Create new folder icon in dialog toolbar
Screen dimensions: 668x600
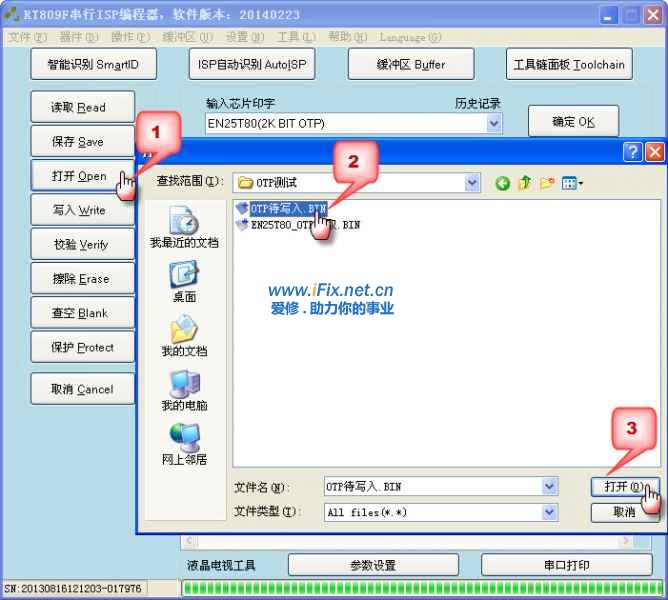click(x=546, y=183)
